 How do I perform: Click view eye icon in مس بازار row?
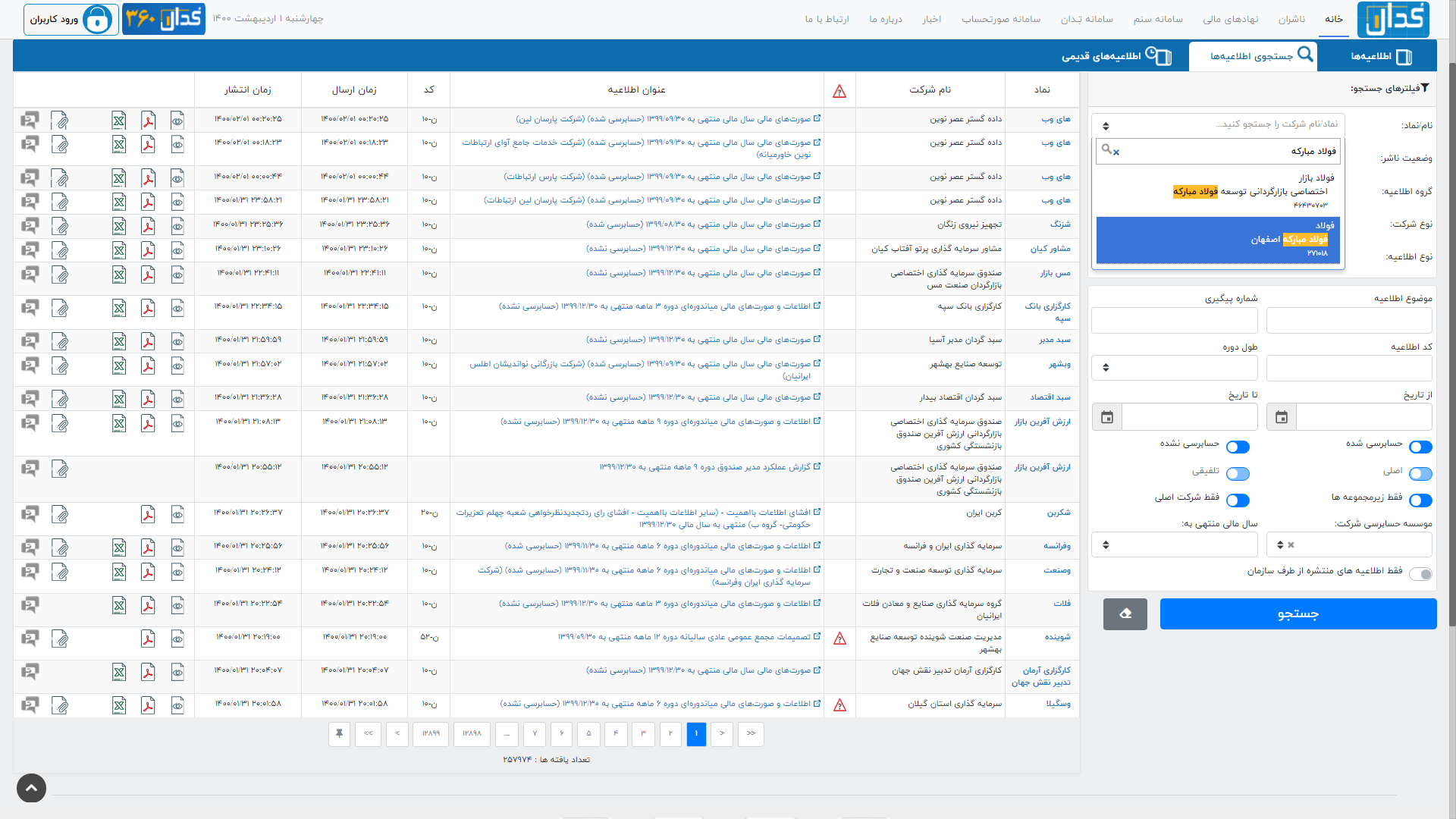click(177, 275)
